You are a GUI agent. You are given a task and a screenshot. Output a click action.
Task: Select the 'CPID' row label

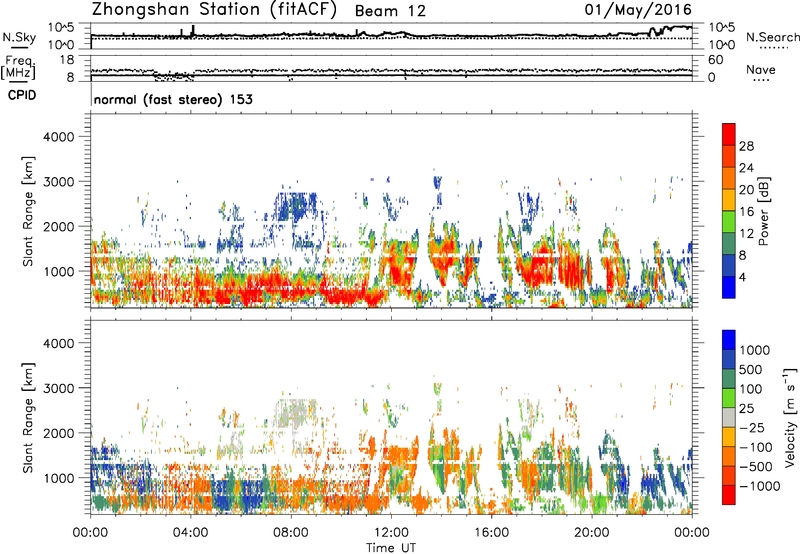point(22,95)
